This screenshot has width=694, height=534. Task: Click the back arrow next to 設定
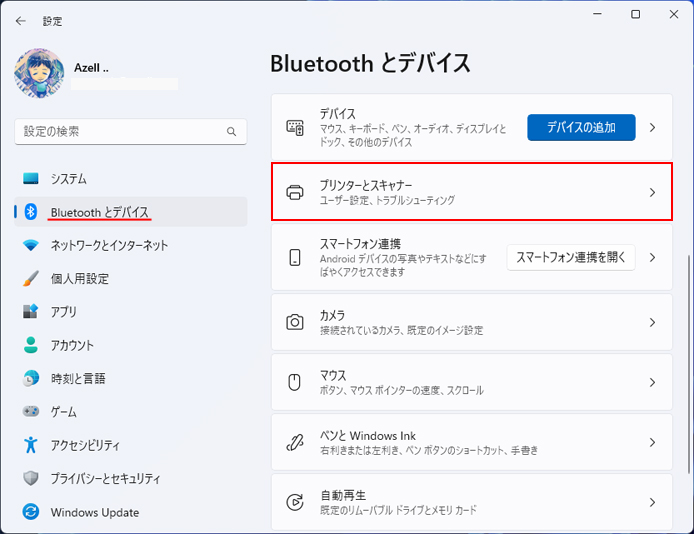point(20,21)
